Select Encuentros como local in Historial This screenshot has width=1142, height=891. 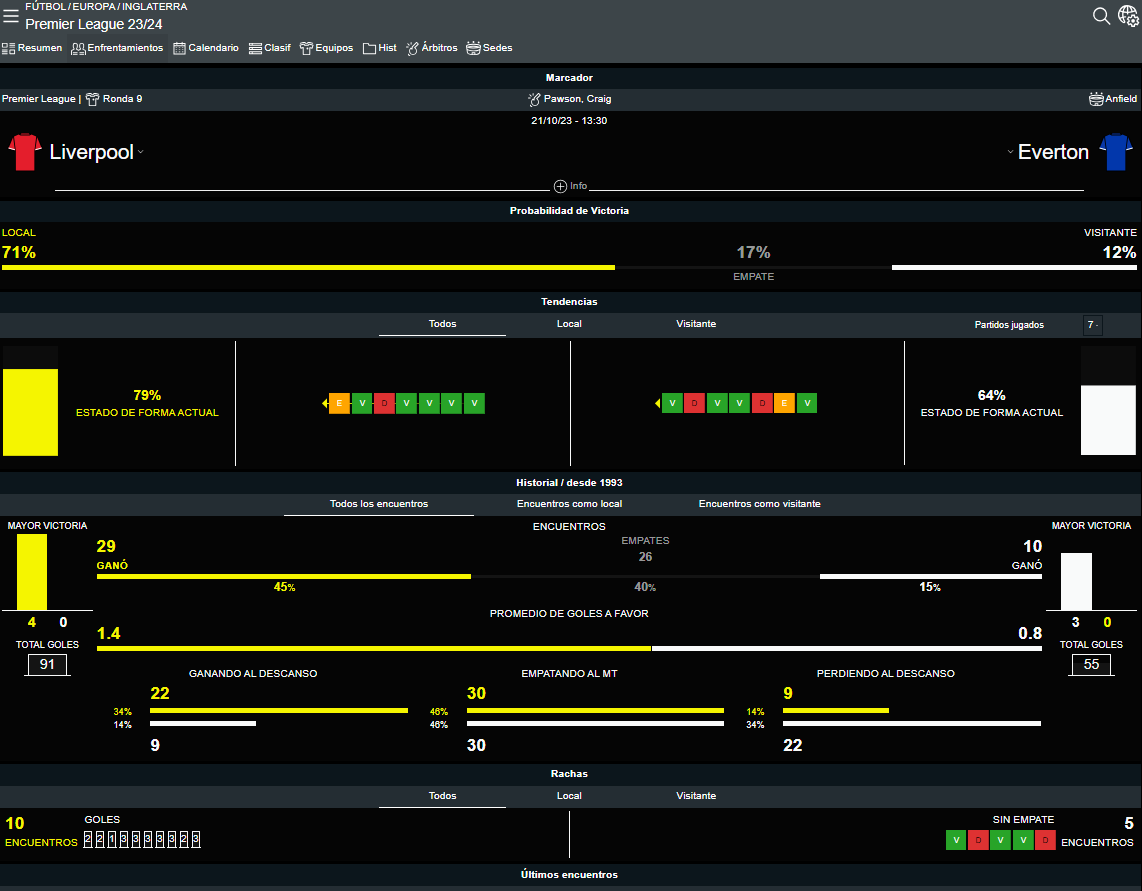[569, 504]
